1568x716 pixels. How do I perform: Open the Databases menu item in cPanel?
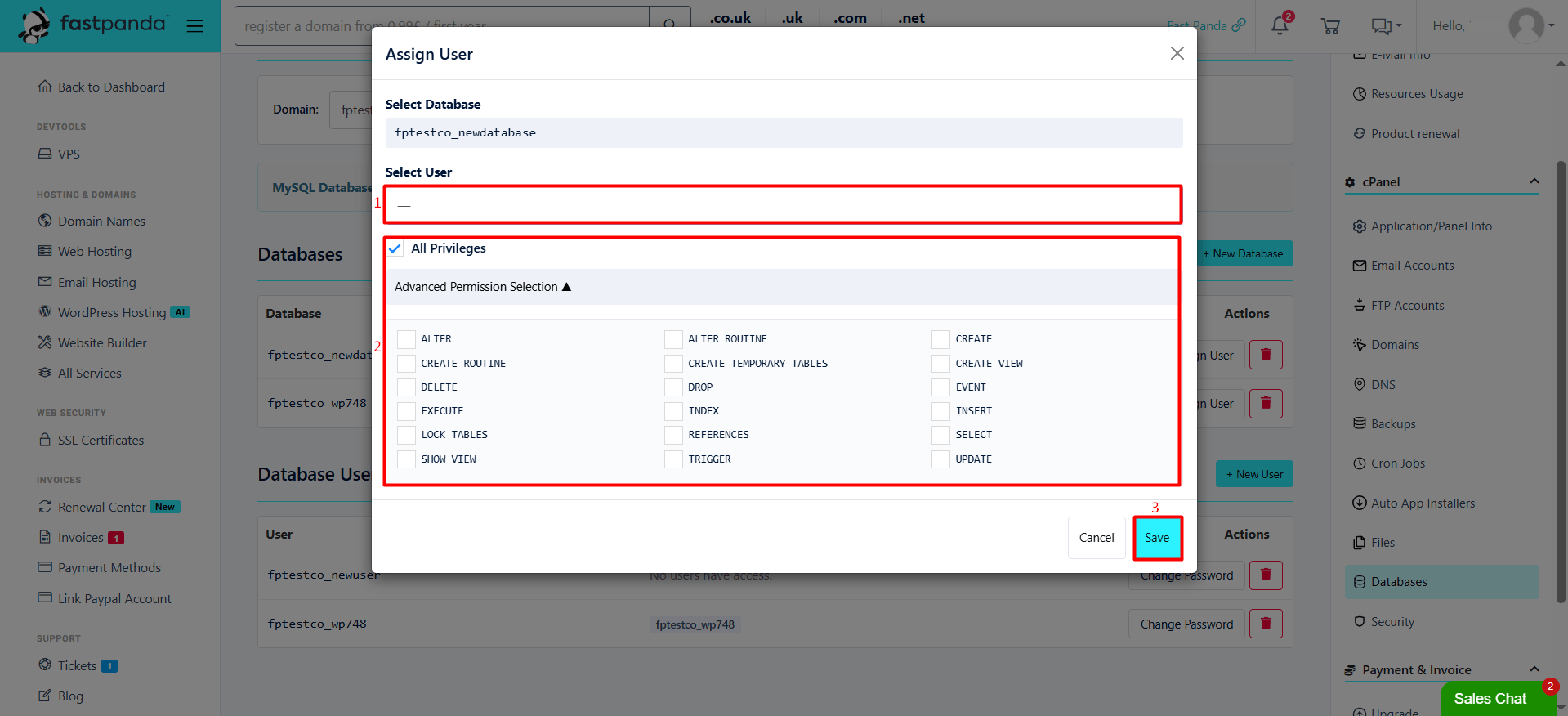1441,582
